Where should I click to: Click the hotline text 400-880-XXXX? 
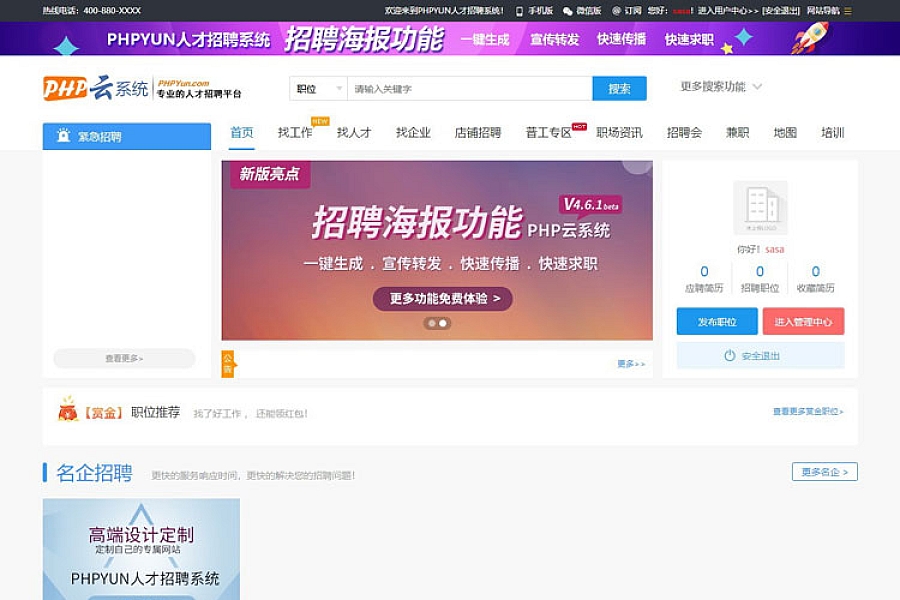(x=112, y=11)
